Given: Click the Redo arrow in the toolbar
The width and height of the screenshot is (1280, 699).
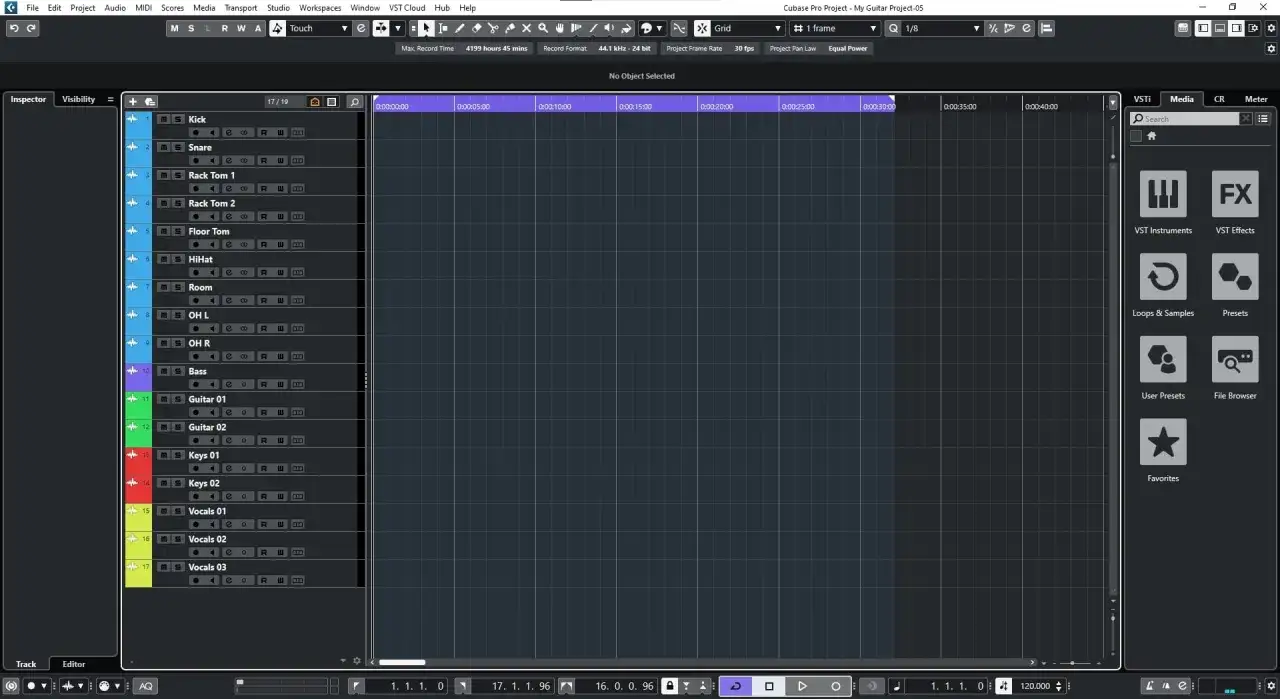Looking at the screenshot, I should tap(31, 28).
